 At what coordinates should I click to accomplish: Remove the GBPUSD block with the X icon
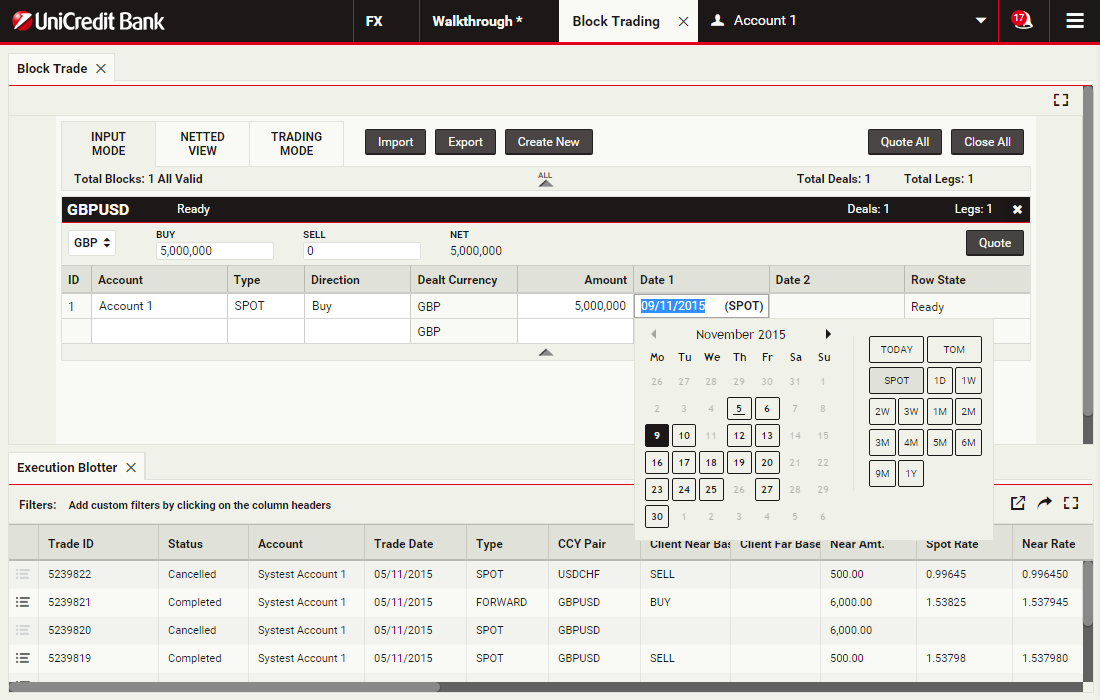click(1017, 210)
